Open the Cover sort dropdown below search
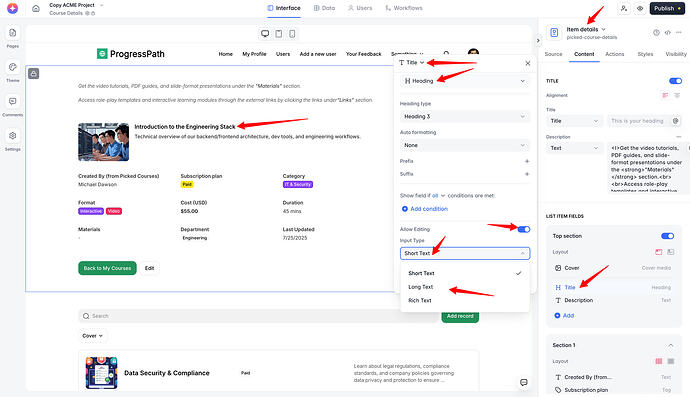Screen dimensions: 690x397 [x=92, y=336]
